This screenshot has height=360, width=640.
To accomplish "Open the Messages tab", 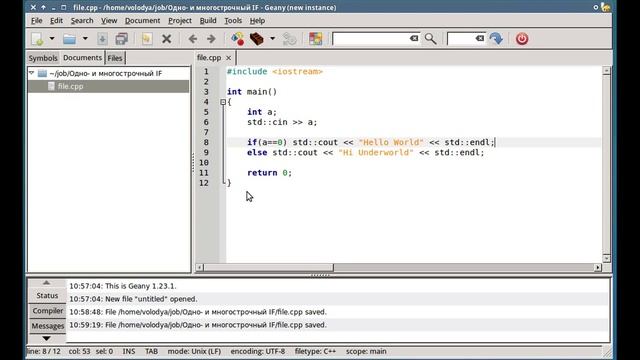I will (48, 326).
